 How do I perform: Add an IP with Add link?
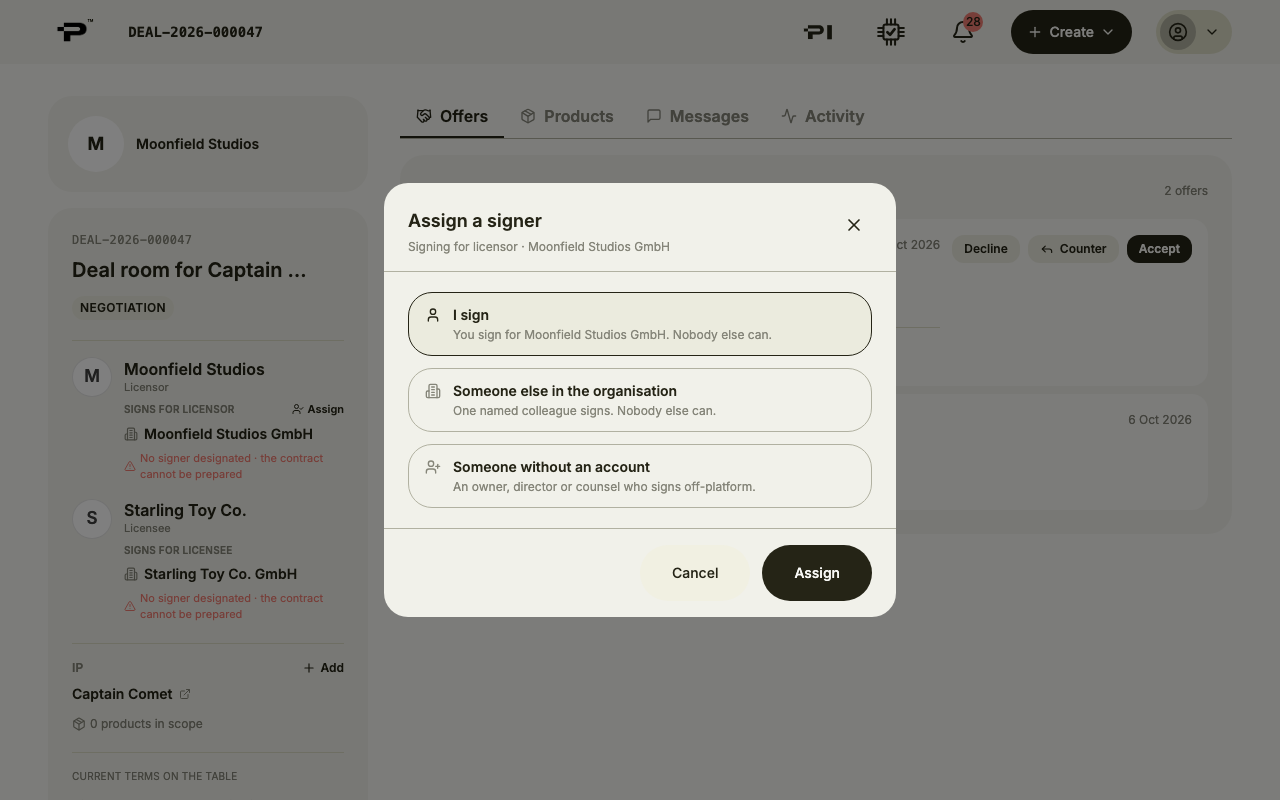tap(323, 668)
